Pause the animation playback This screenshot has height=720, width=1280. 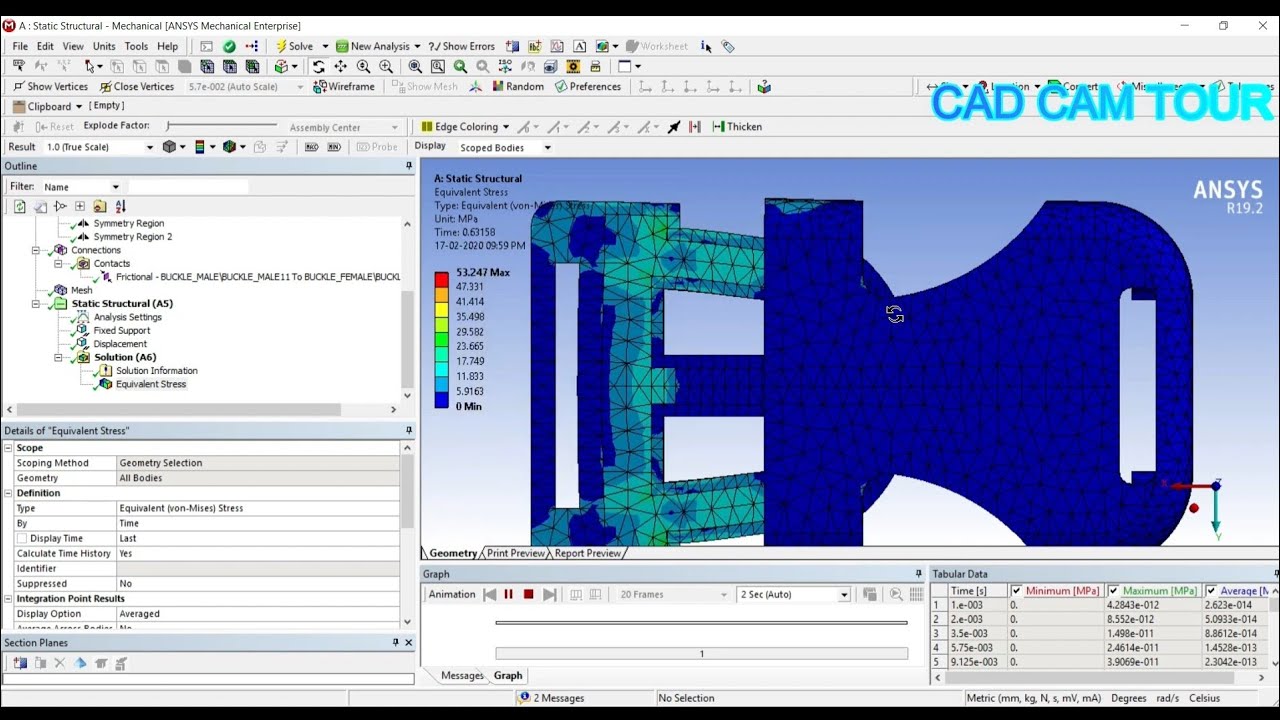[508, 594]
